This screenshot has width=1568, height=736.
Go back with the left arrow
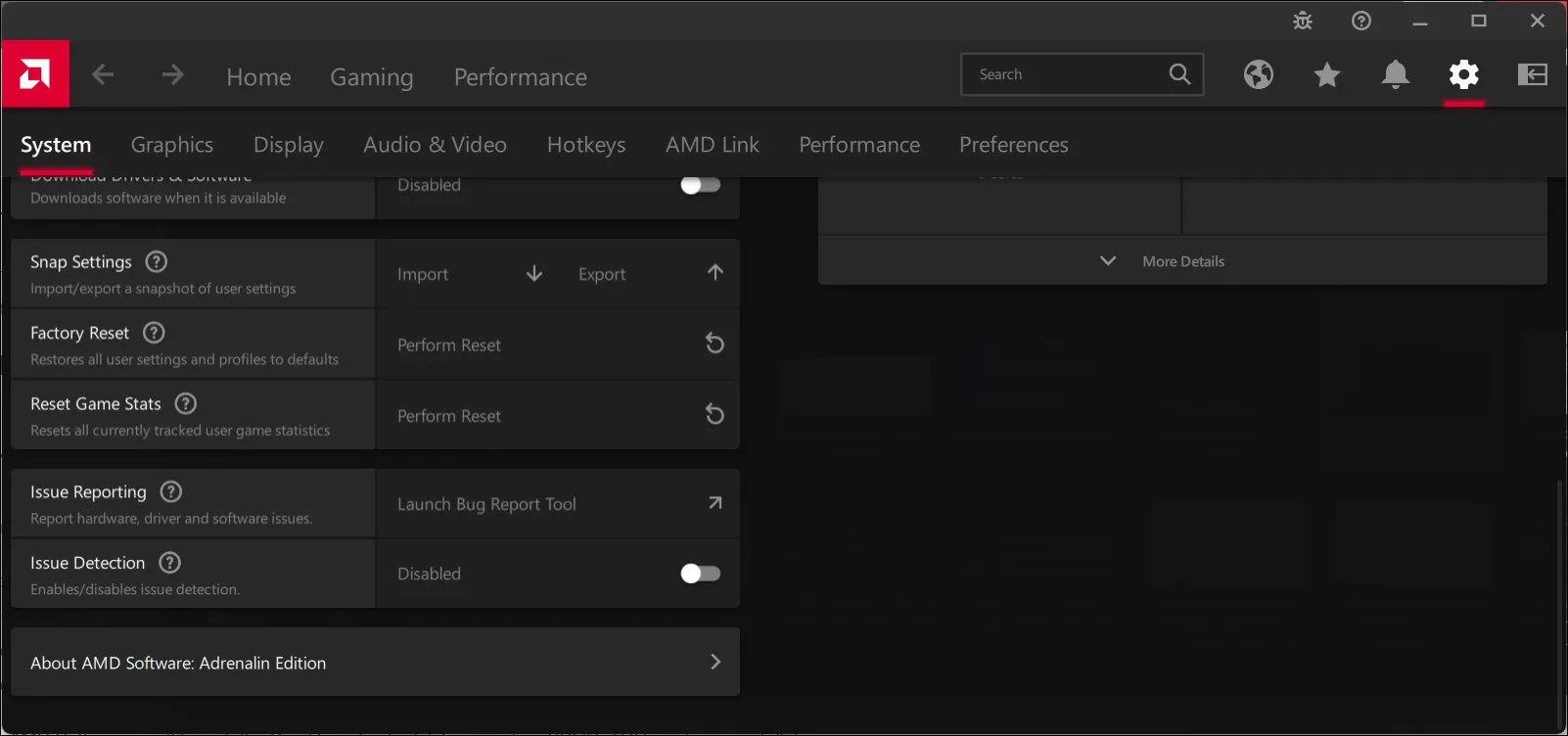pos(103,74)
